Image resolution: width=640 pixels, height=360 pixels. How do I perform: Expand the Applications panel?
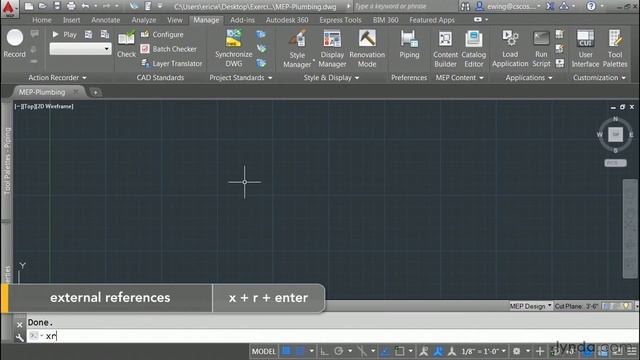point(529,78)
